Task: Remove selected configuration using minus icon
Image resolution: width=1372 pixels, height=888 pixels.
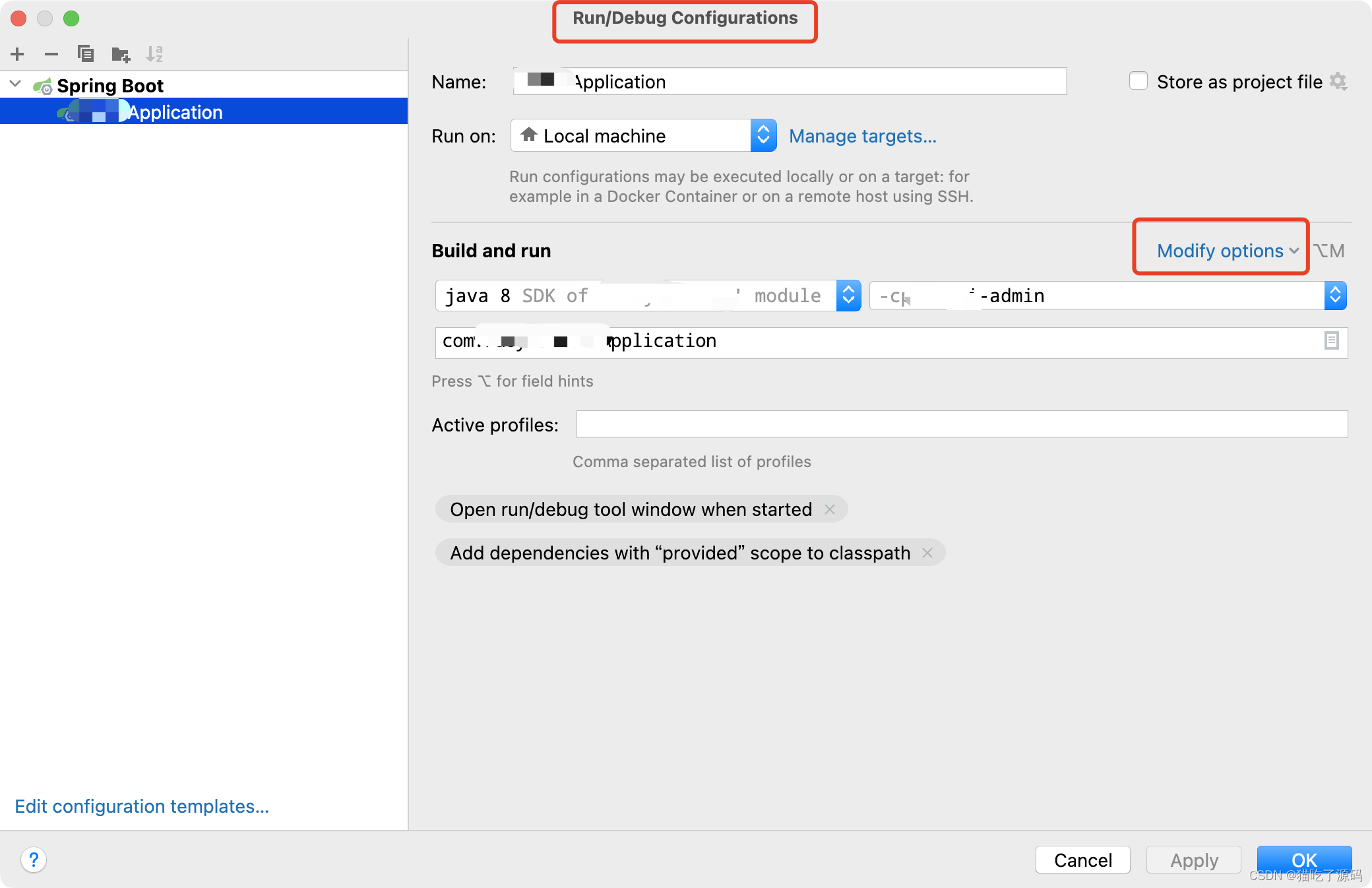Action: point(51,54)
